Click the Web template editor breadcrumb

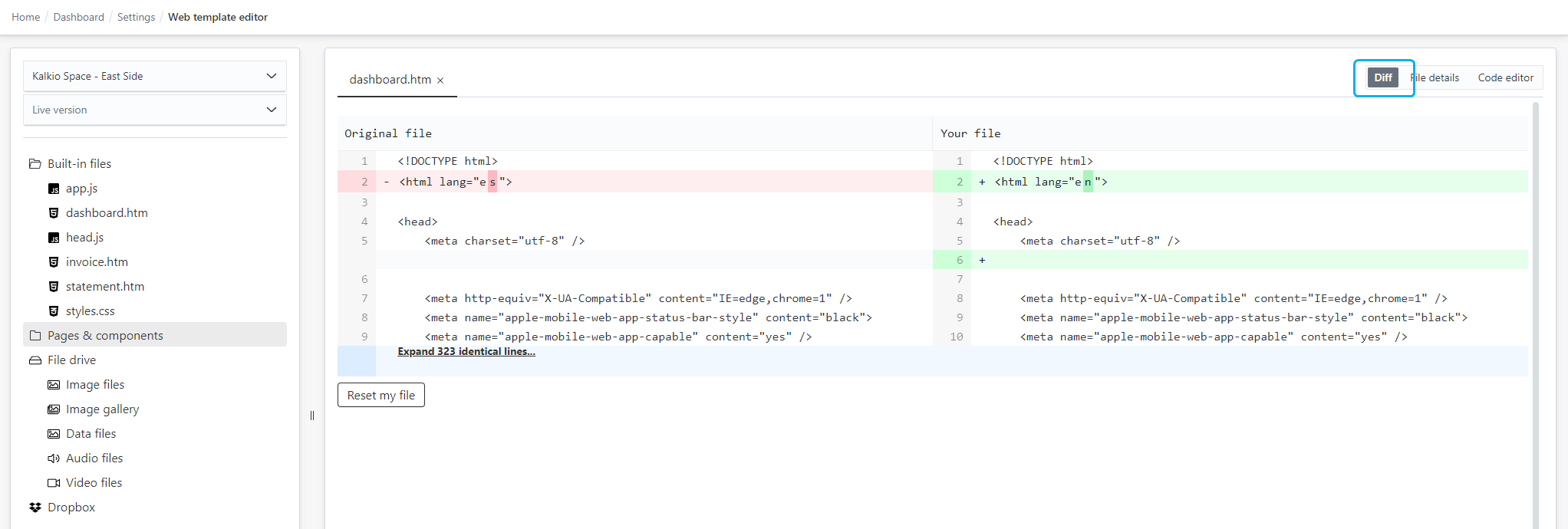click(218, 17)
